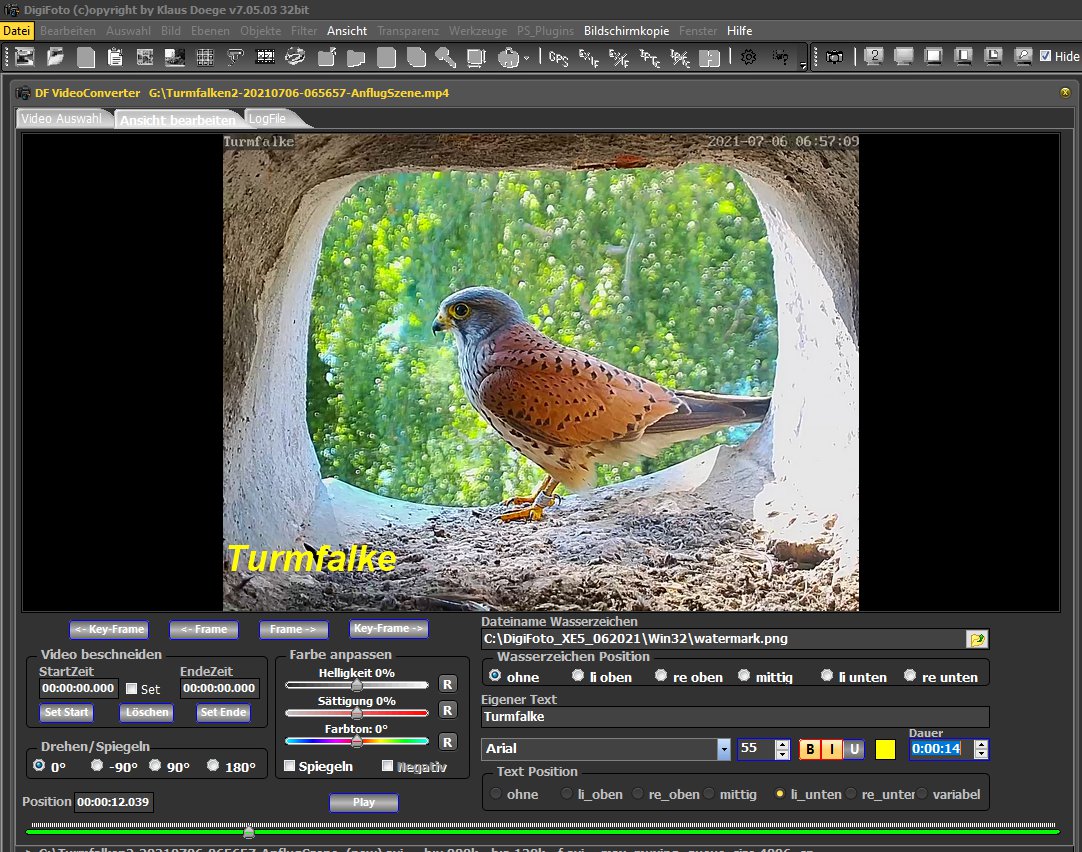Increase font size 55 with up stepper
The height and width of the screenshot is (852, 1082).
781,744
